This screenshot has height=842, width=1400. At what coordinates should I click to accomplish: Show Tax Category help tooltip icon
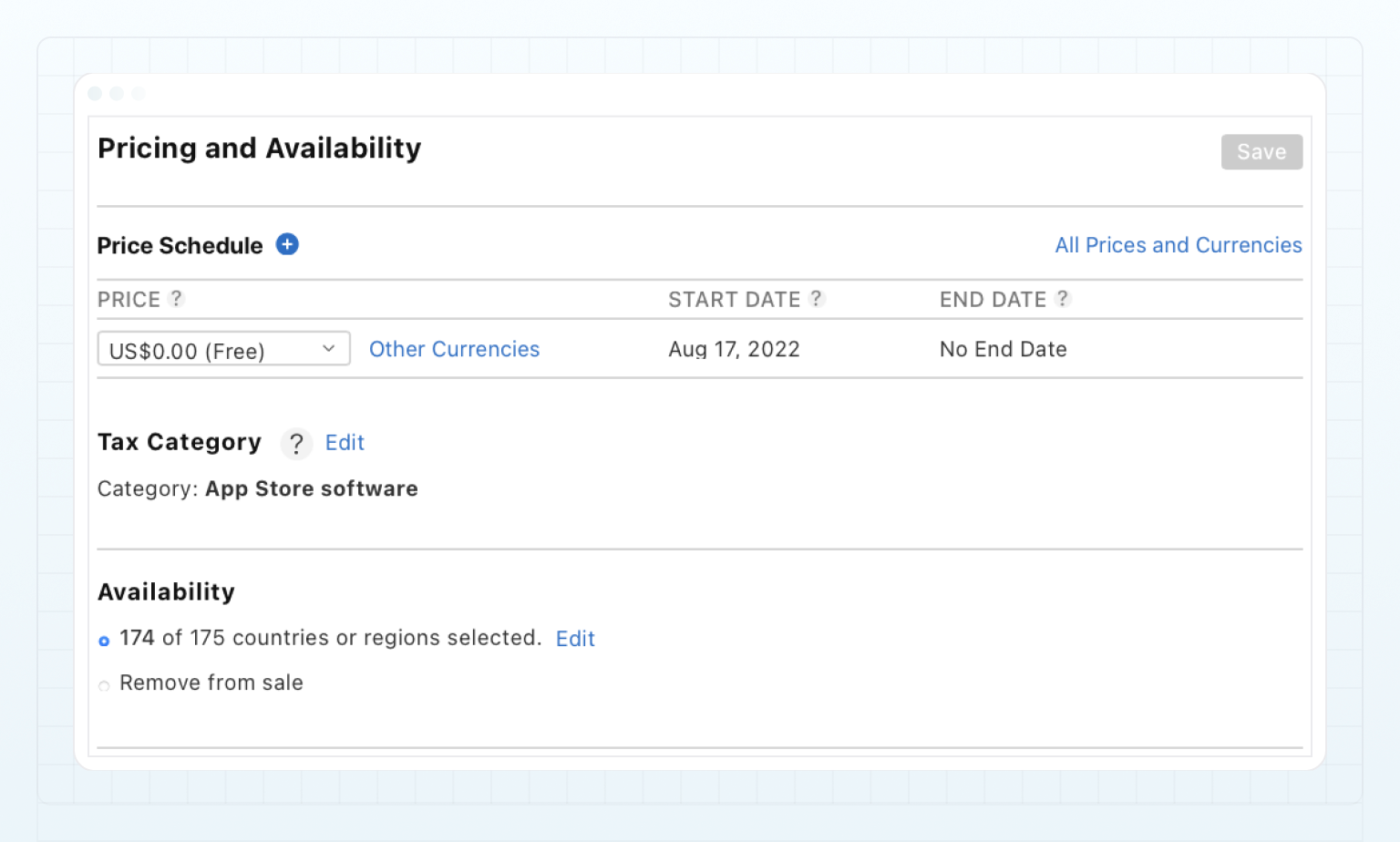coord(296,444)
